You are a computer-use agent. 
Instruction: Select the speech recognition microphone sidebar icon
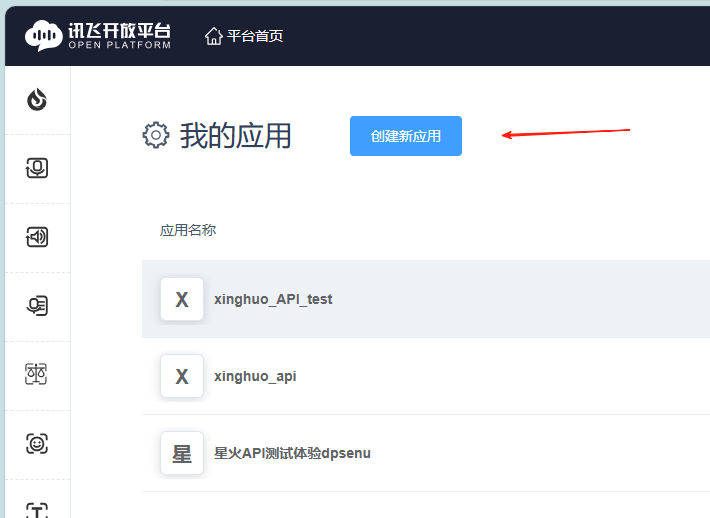(x=37, y=168)
